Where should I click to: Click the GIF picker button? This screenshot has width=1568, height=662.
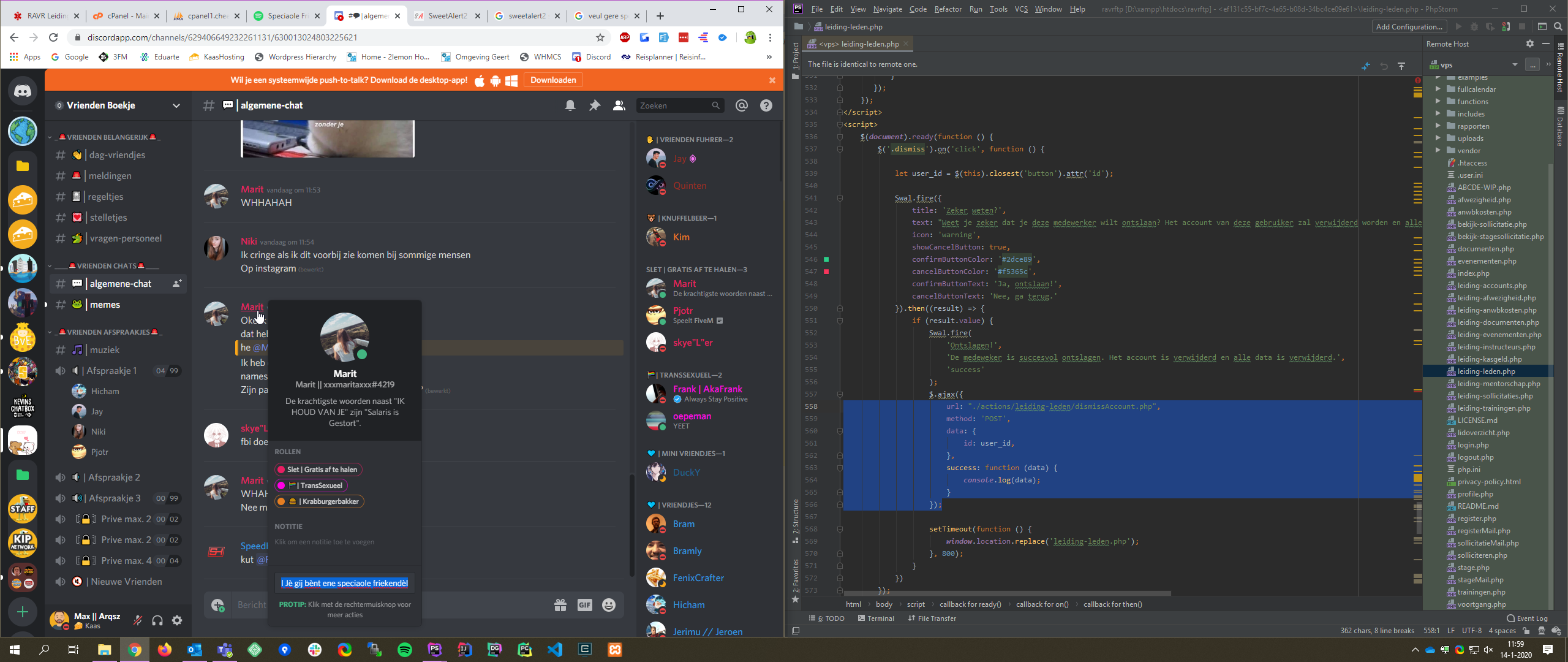(x=584, y=605)
